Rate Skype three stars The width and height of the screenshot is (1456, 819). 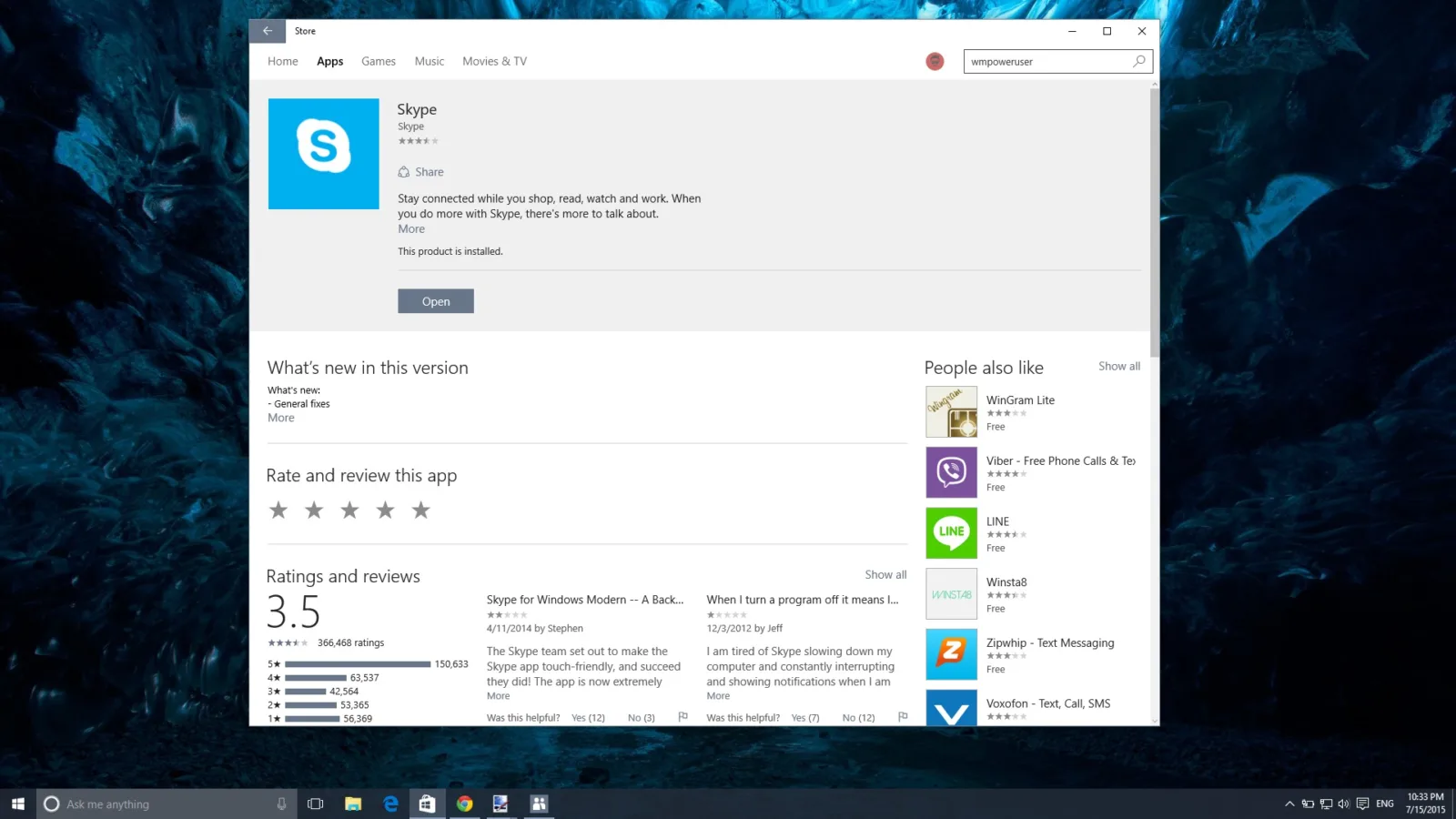click(349, 511)
